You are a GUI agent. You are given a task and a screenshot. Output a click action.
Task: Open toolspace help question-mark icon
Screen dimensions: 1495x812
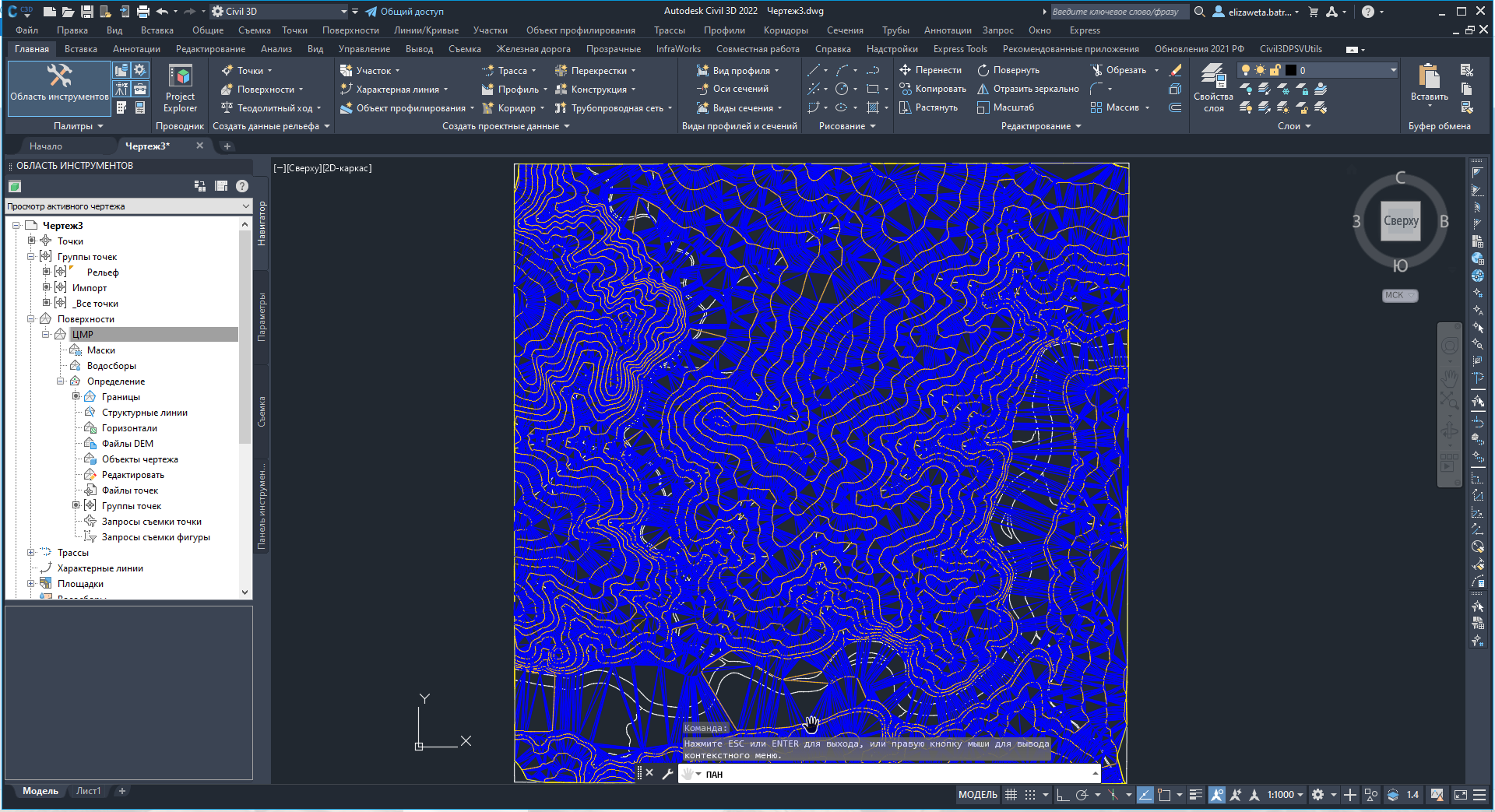[x=242, y=186]
